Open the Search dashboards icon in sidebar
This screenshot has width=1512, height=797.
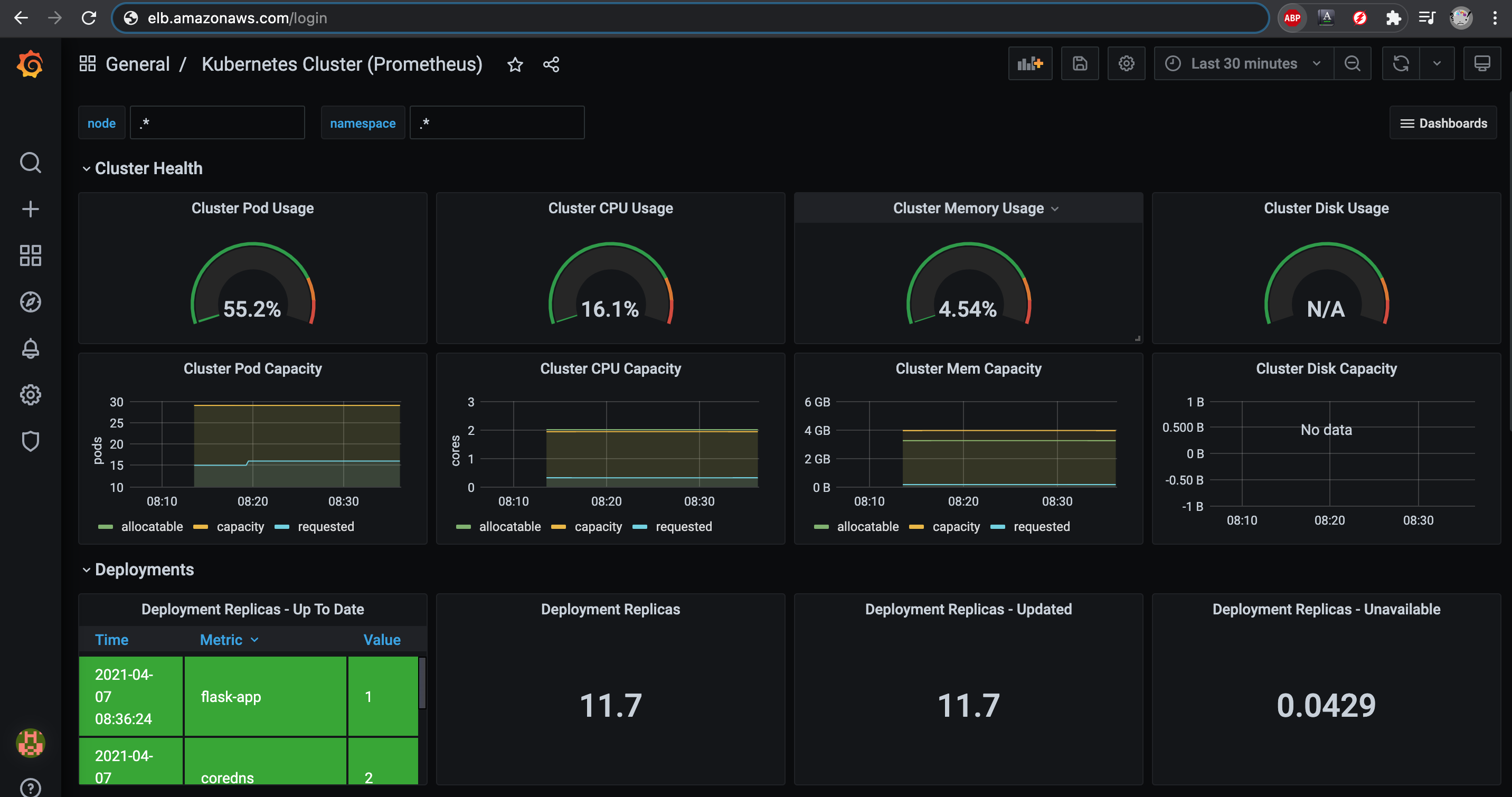30,163
